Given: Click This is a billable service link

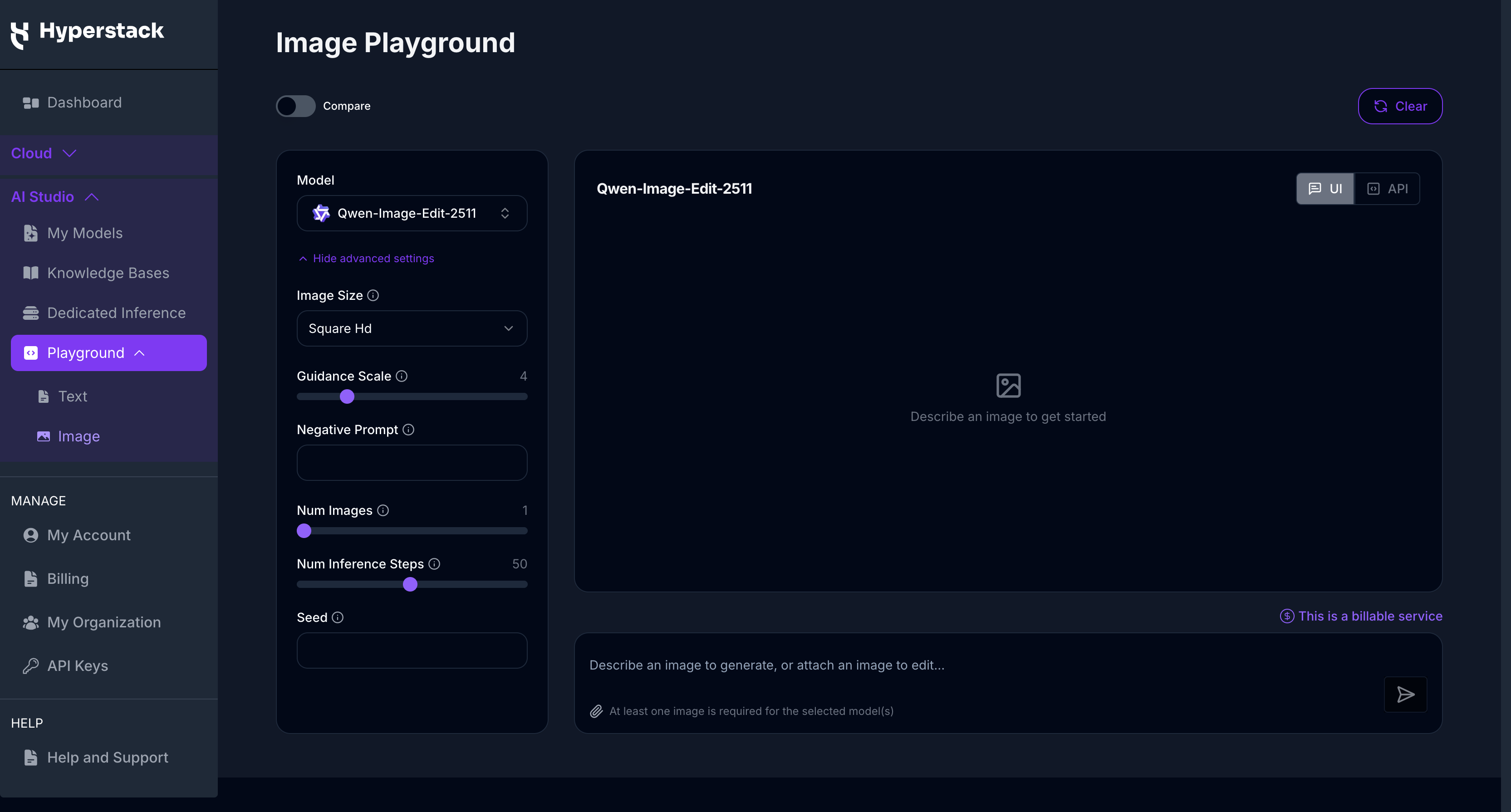Looking at the screenshot, I should 1370,616.
